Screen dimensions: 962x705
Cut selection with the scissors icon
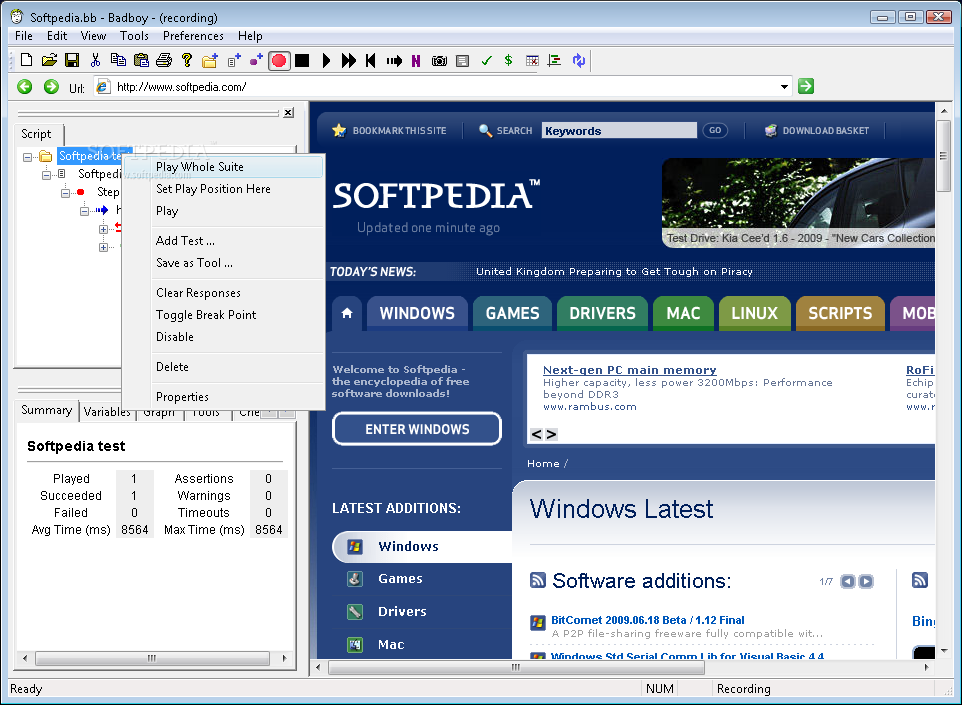tap(95, 60)
